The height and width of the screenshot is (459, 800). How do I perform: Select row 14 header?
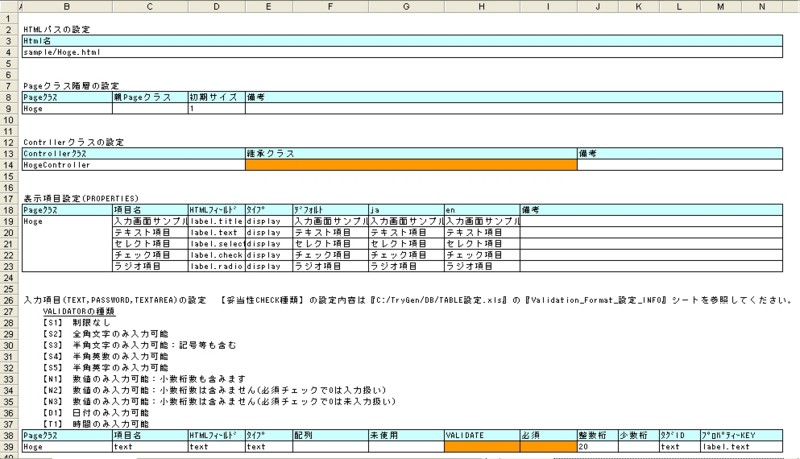click(x=9, y=165)
